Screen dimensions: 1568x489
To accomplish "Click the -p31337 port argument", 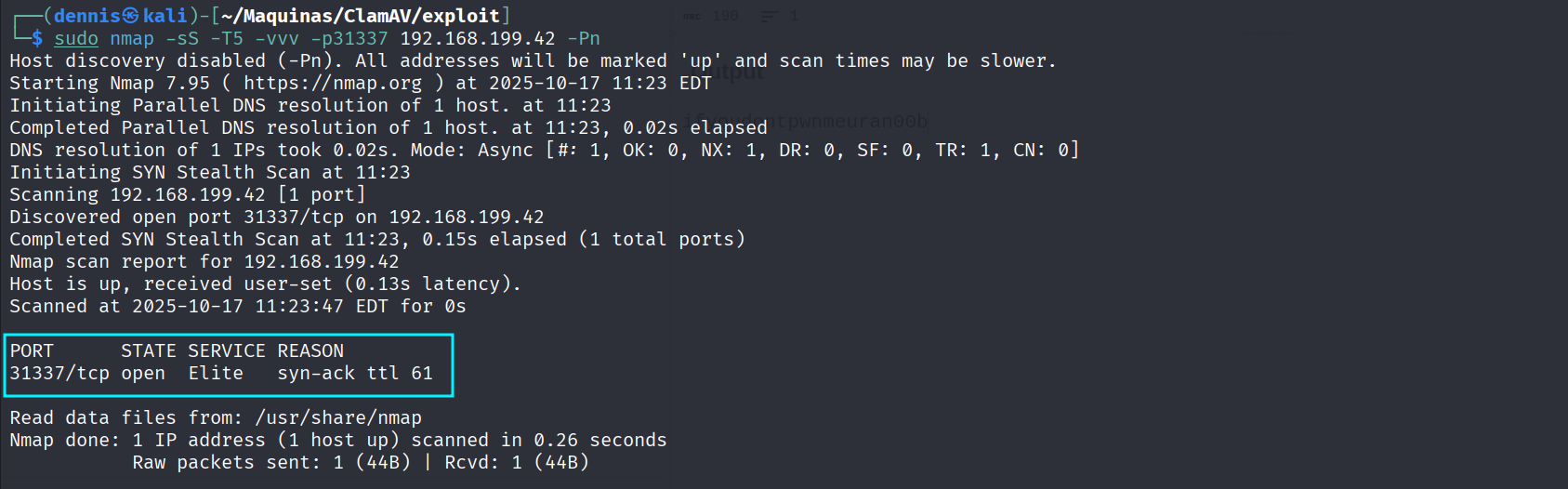I will click(349, 38).
